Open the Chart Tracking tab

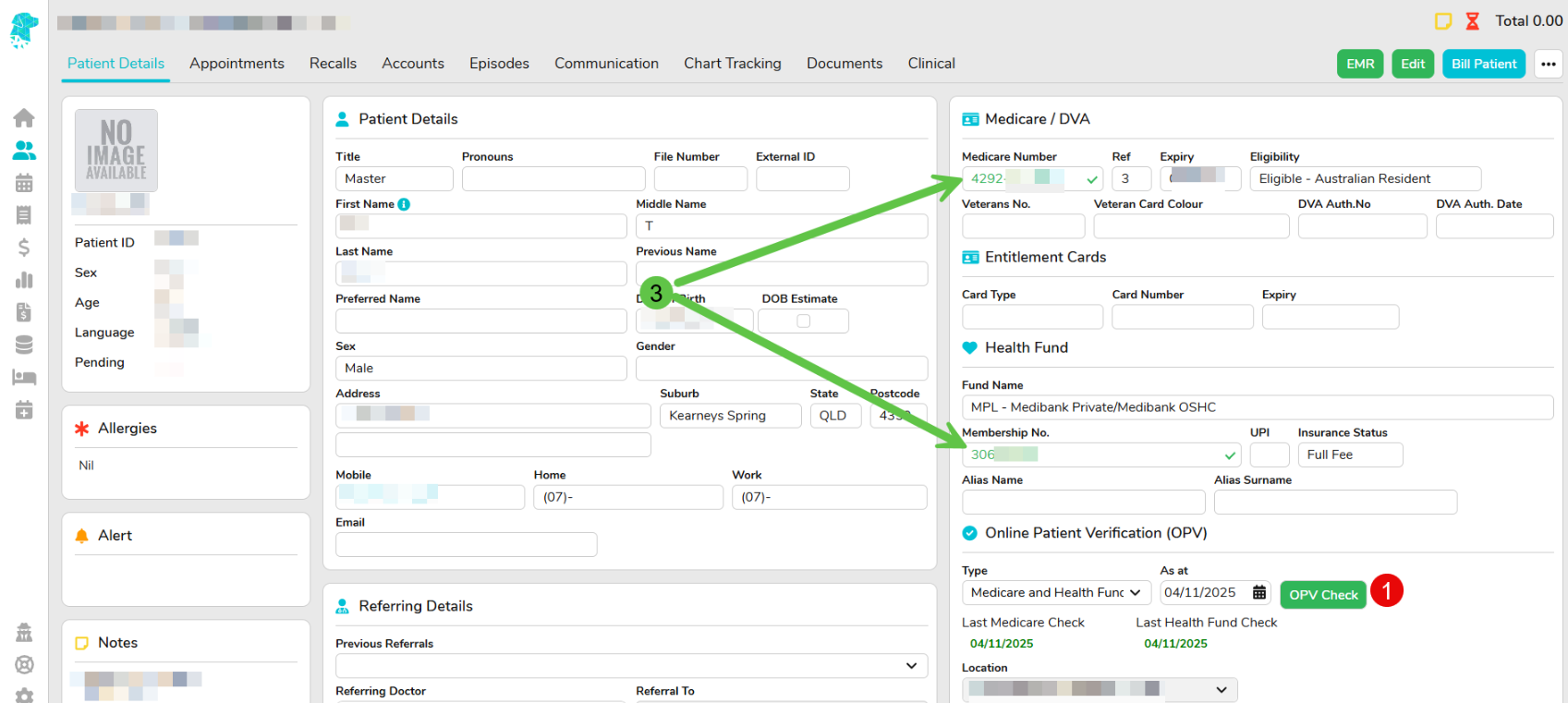(x=732, y=64)
